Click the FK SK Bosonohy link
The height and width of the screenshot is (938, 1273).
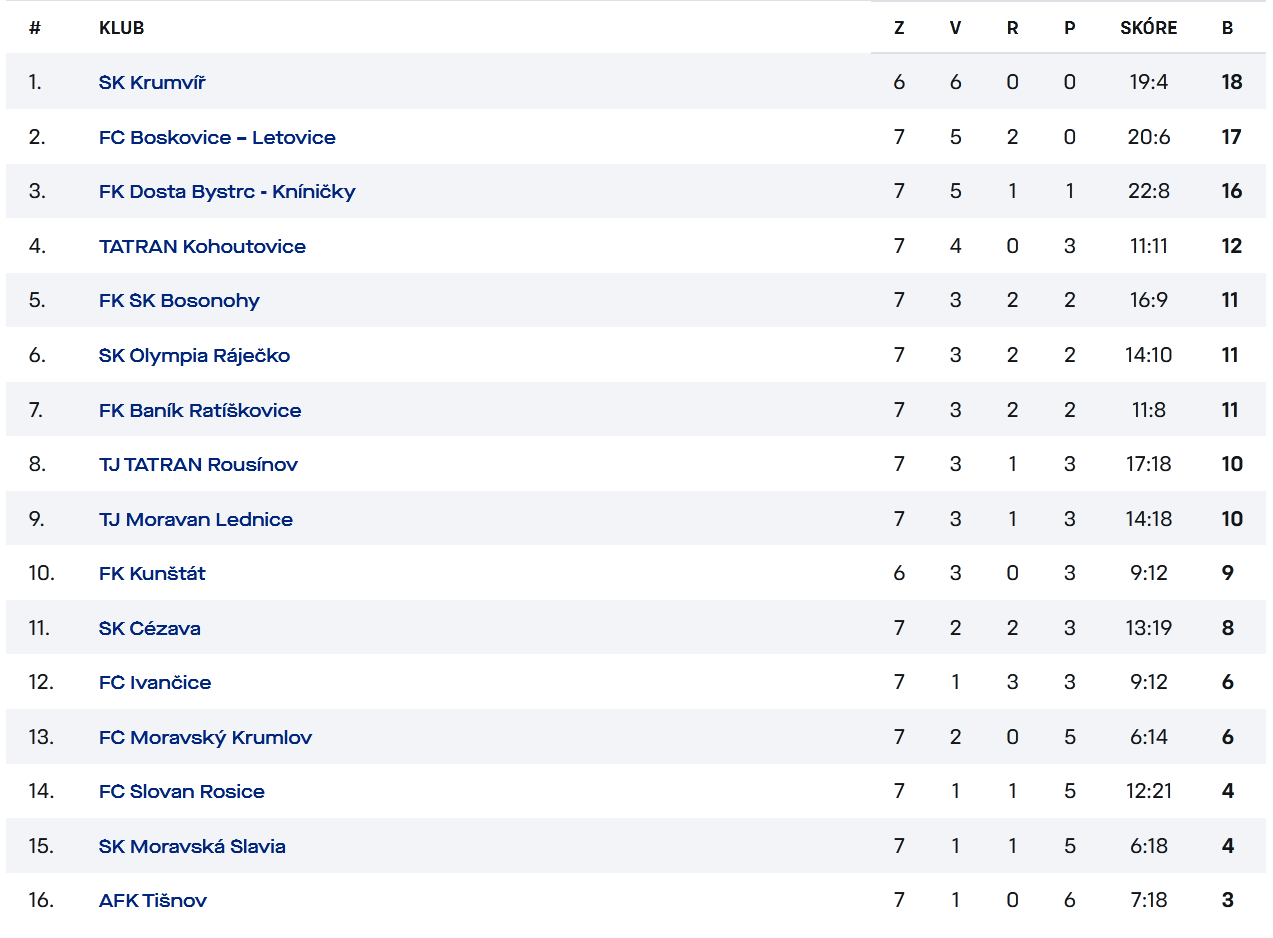pyautogui.click(x=179, y=300)
